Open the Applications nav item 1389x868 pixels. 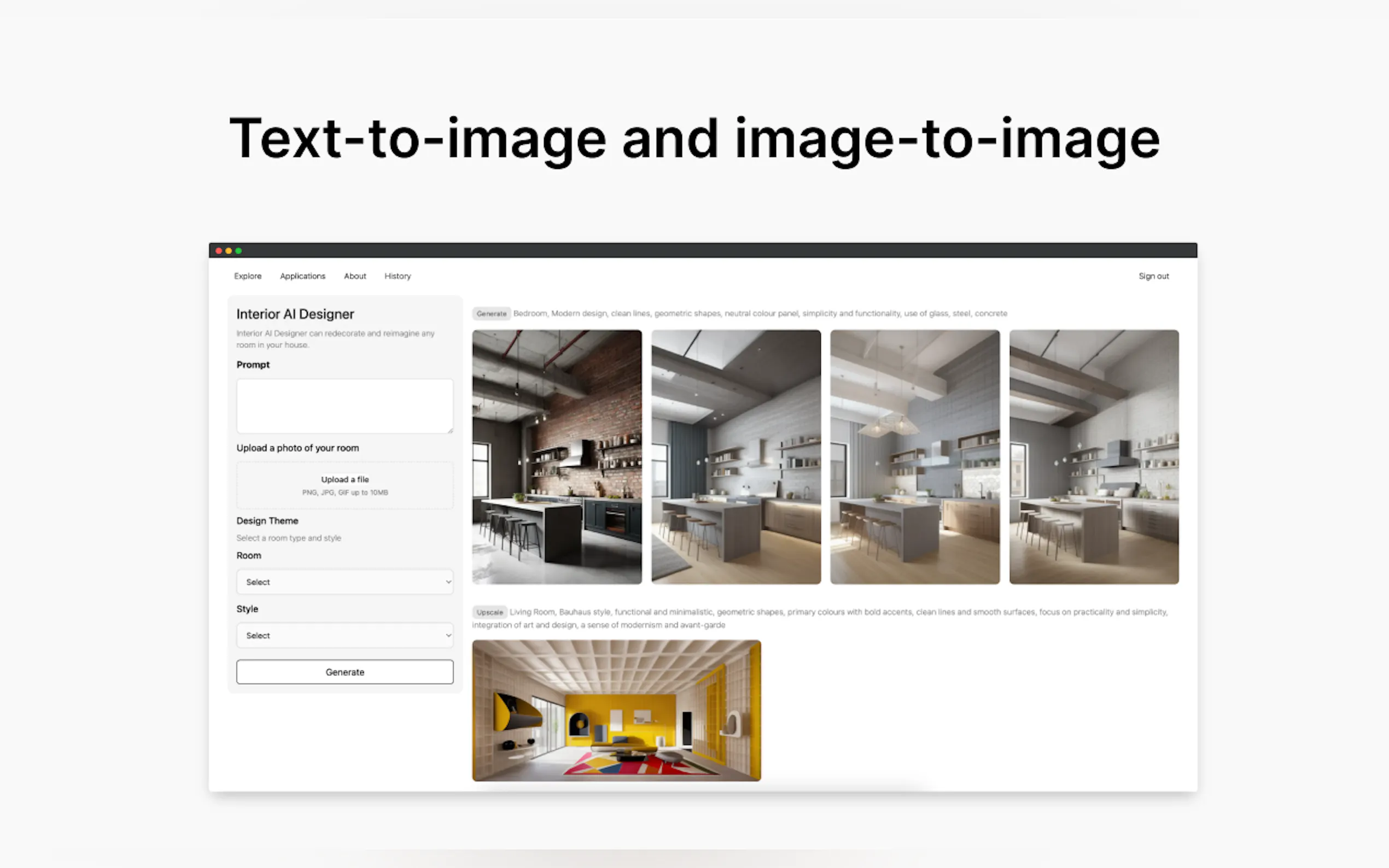[x=302, y=276]
